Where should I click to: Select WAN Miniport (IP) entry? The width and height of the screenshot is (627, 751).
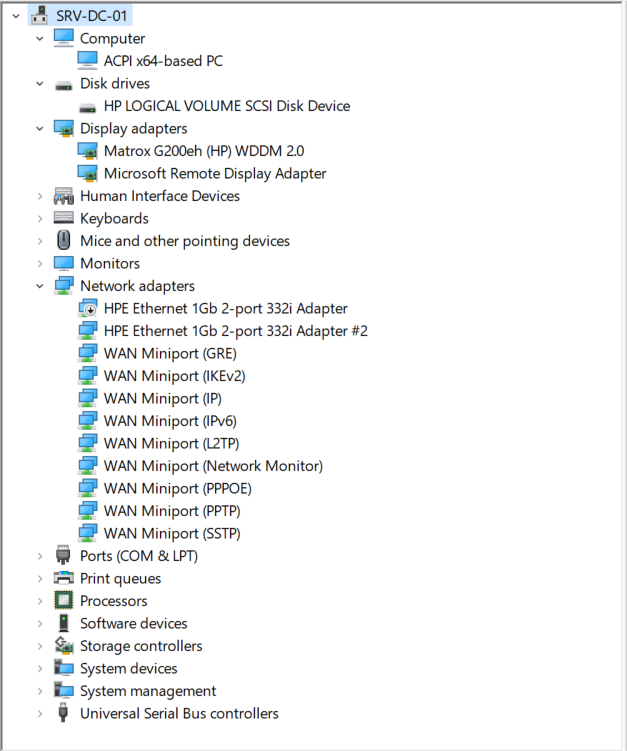pyautogui.click(x=163, y=398)
